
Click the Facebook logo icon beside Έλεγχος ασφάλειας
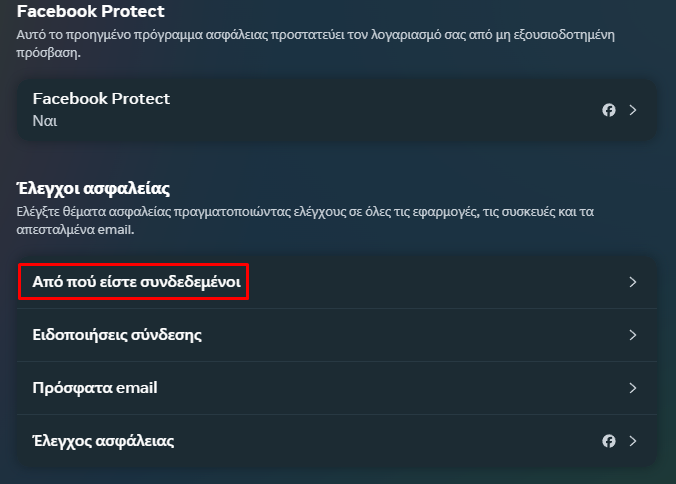(609, 441)
